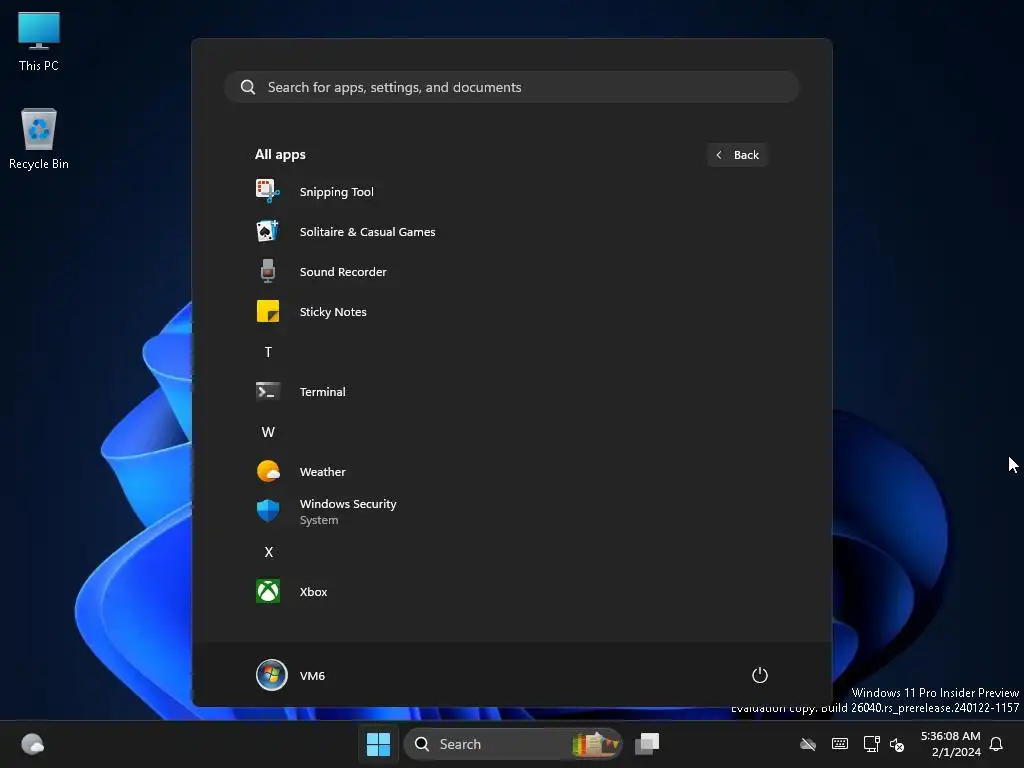
Task: Launch the green Xbox icon
Action: (268, 591)
